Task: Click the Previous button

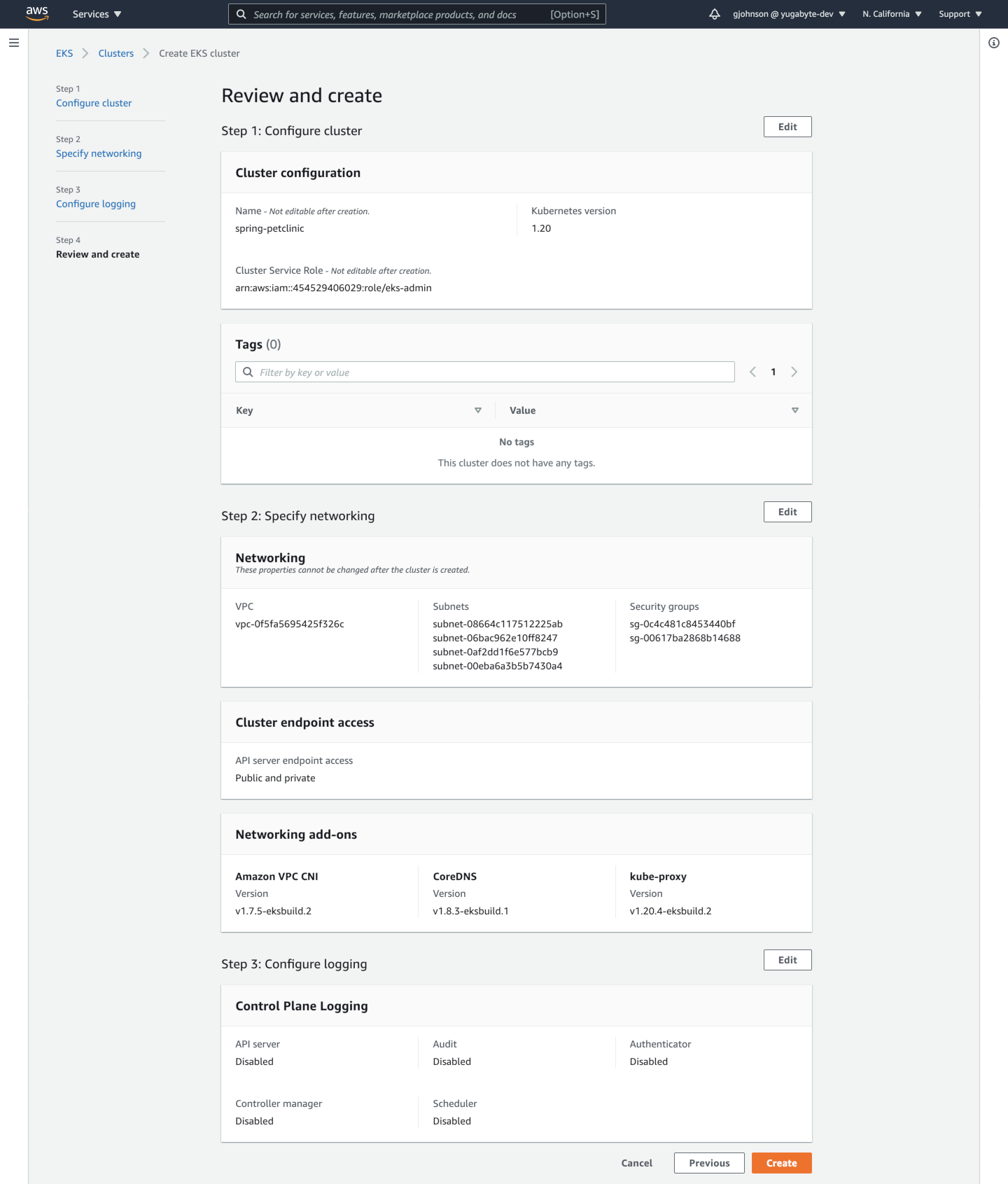Action: click(708, 1163)
